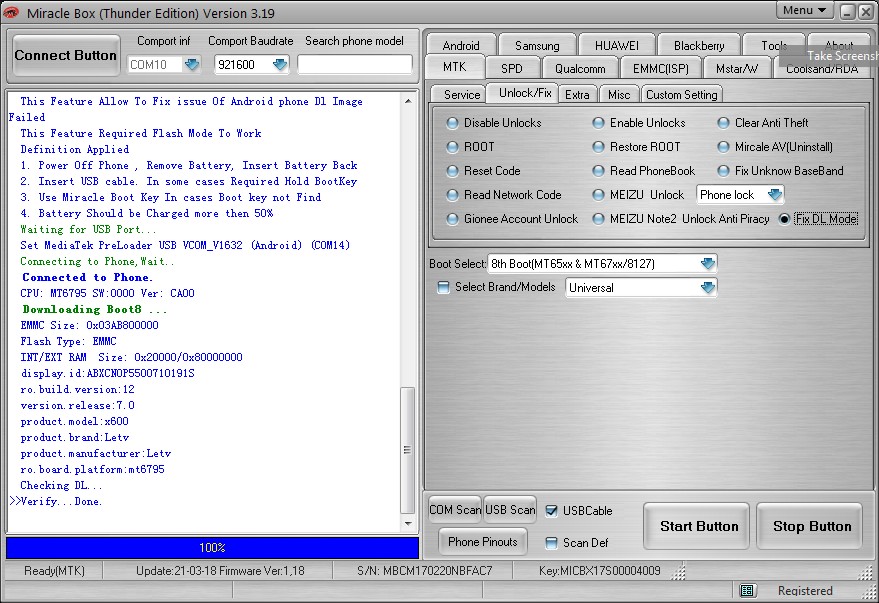The width and height of the screenshot is (879, 603).
Task: Toggle the Select Brand/Models checkbox
Action: pos(443,287)
